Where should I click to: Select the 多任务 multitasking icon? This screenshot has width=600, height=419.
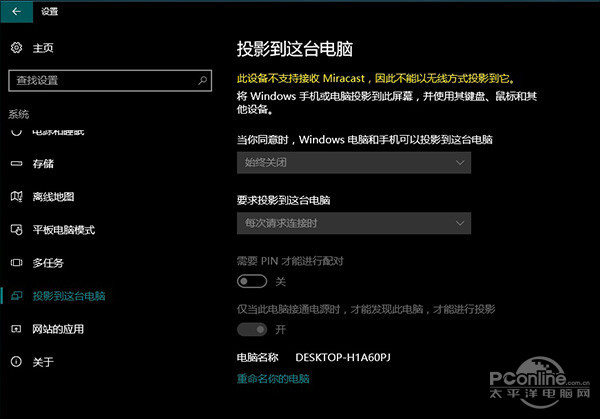15,262
